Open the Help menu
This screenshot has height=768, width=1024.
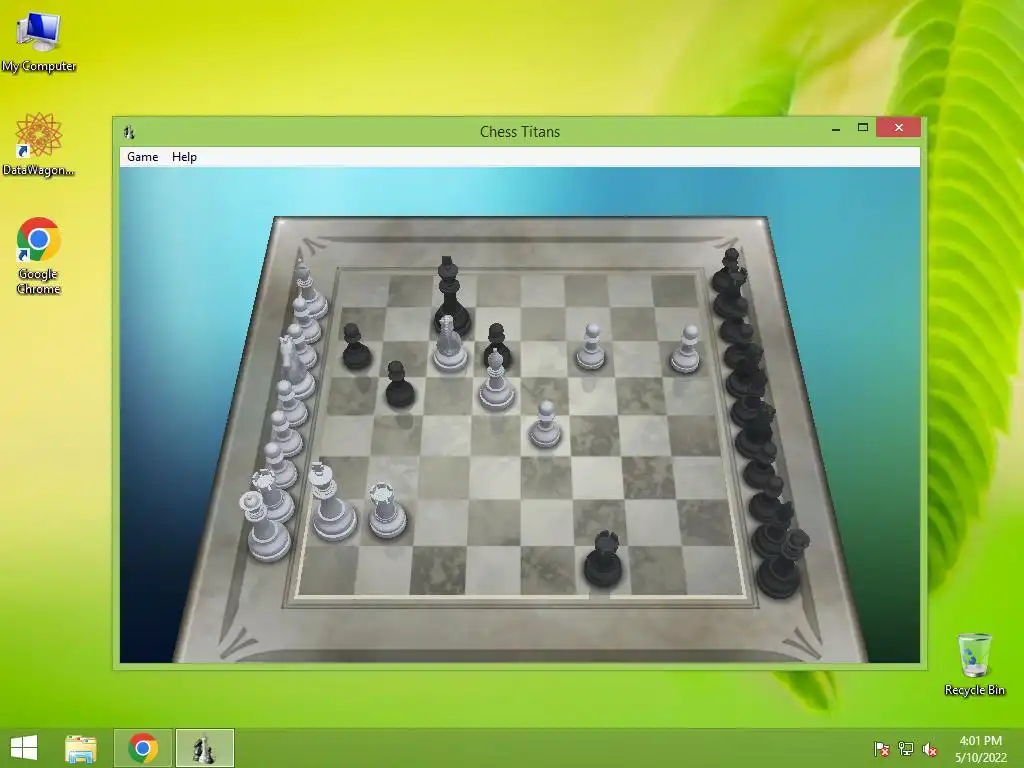184,157
